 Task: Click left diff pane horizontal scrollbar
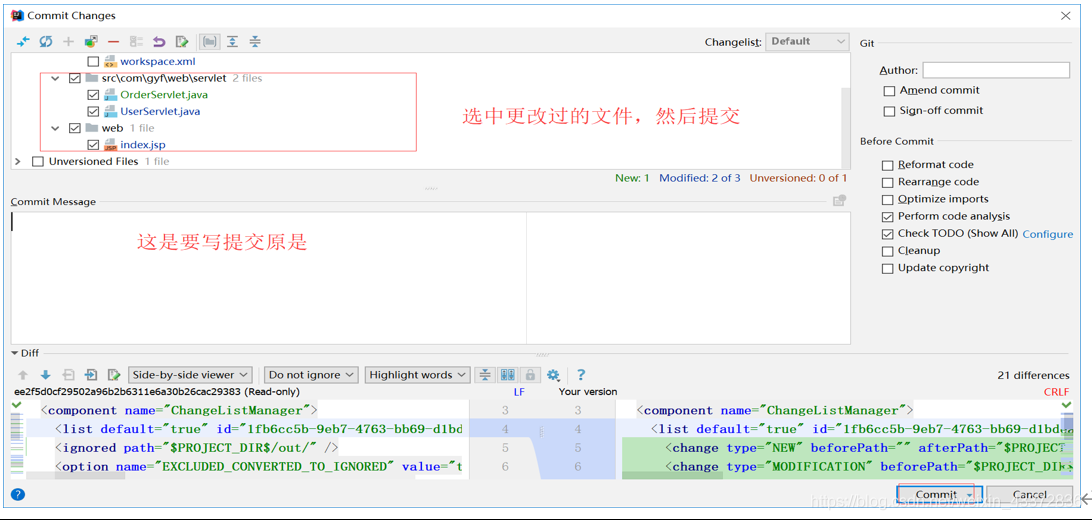75,475
